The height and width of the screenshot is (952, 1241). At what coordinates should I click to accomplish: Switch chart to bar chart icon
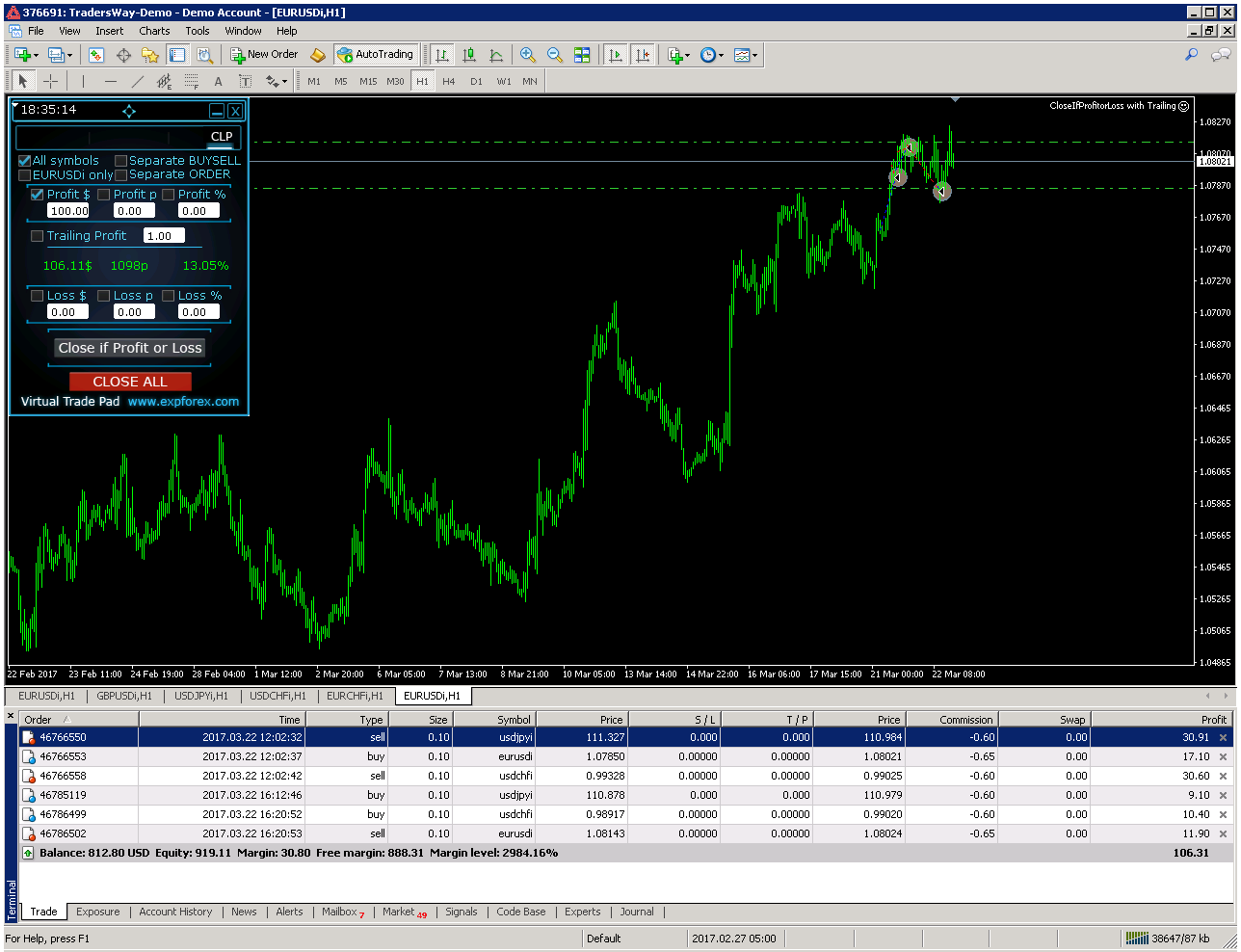[442, 55]
